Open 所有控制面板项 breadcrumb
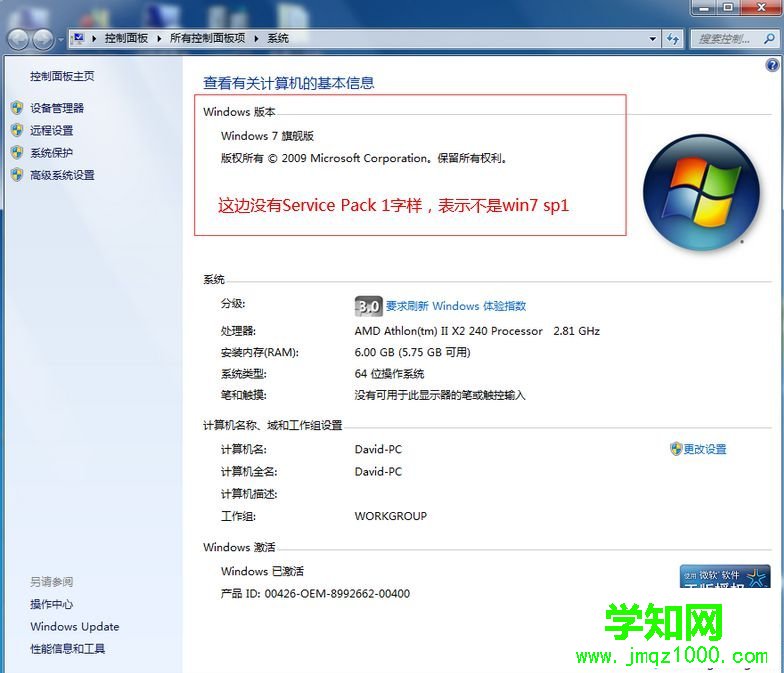Screen dimensions: 784x673 coord(208,38)
